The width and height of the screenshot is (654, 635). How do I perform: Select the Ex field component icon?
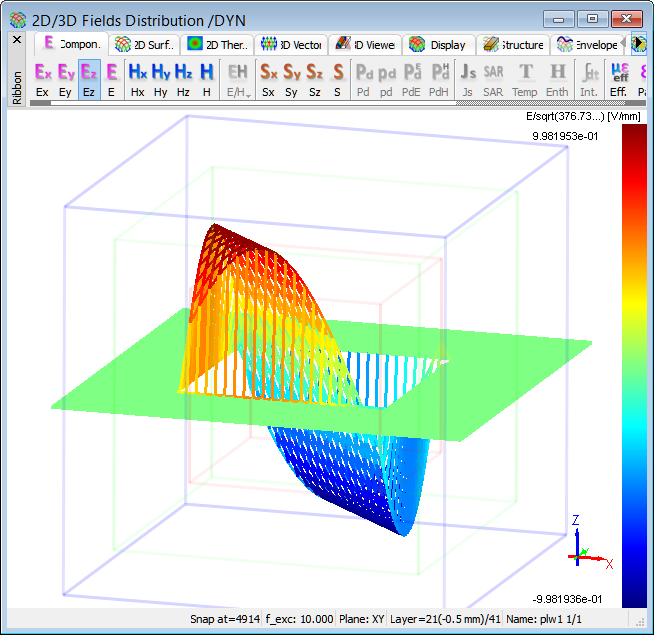pos(42,78)
